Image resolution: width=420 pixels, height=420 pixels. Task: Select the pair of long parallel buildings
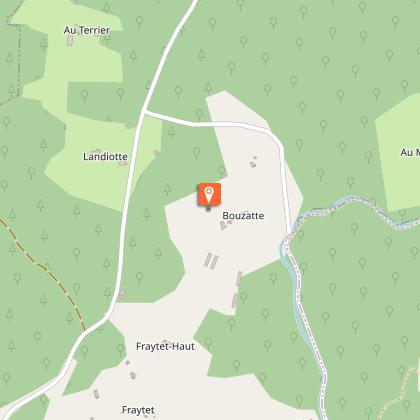click(x=211, y=261)
